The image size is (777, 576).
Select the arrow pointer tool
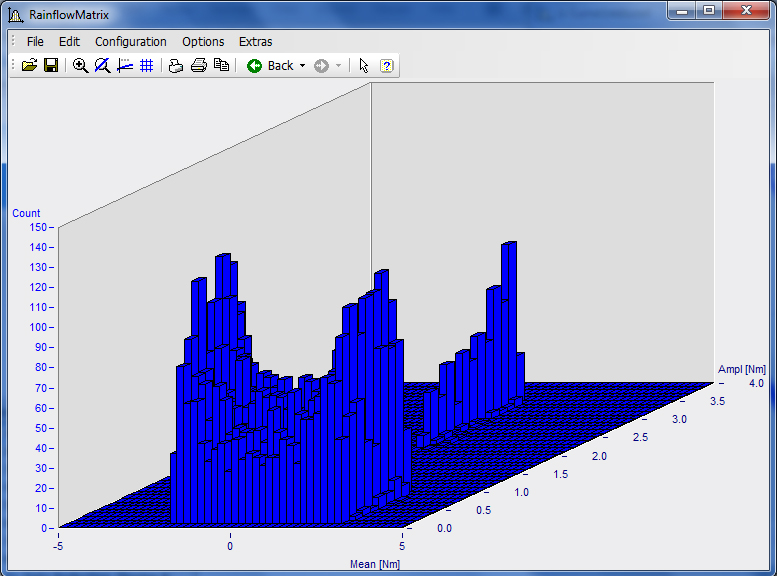[364, 65]
